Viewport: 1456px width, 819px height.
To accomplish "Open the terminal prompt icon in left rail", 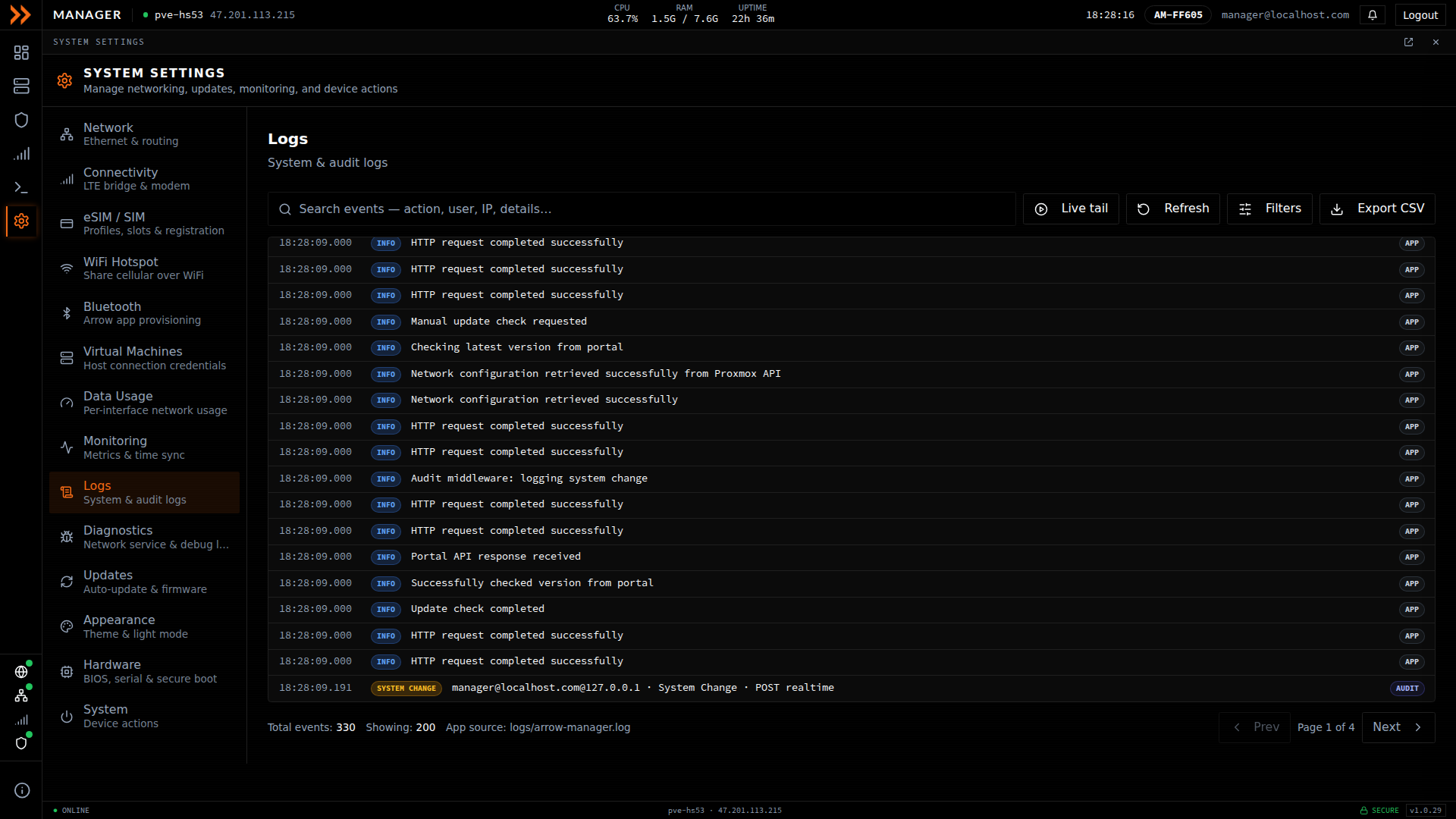I will tap(21, 187).
